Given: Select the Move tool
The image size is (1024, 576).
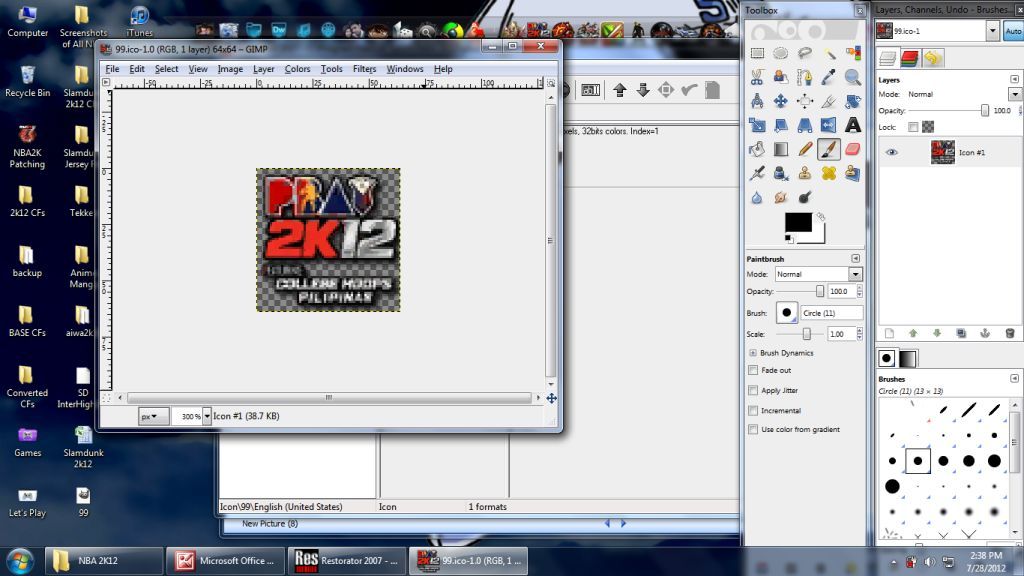Looking at the screenshot, I should pos(780,101).
